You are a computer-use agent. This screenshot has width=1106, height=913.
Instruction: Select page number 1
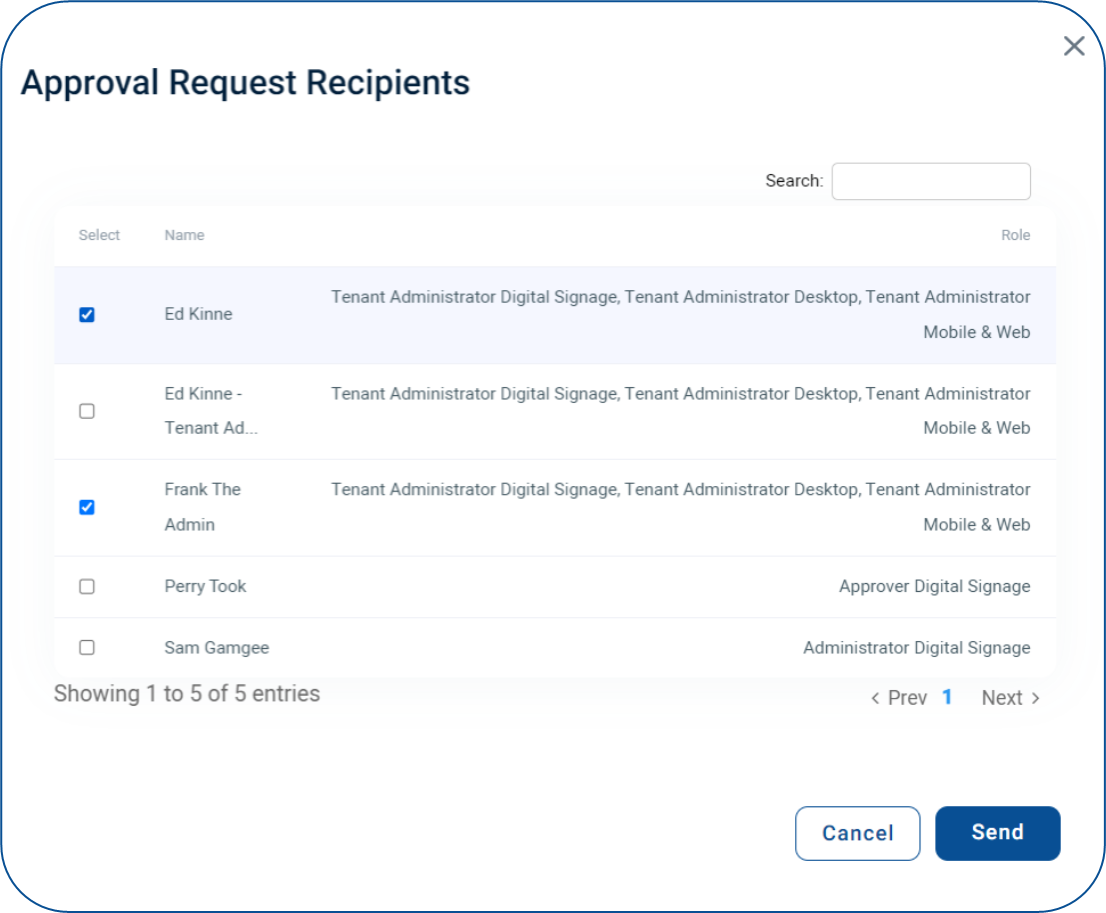[947, 697]
